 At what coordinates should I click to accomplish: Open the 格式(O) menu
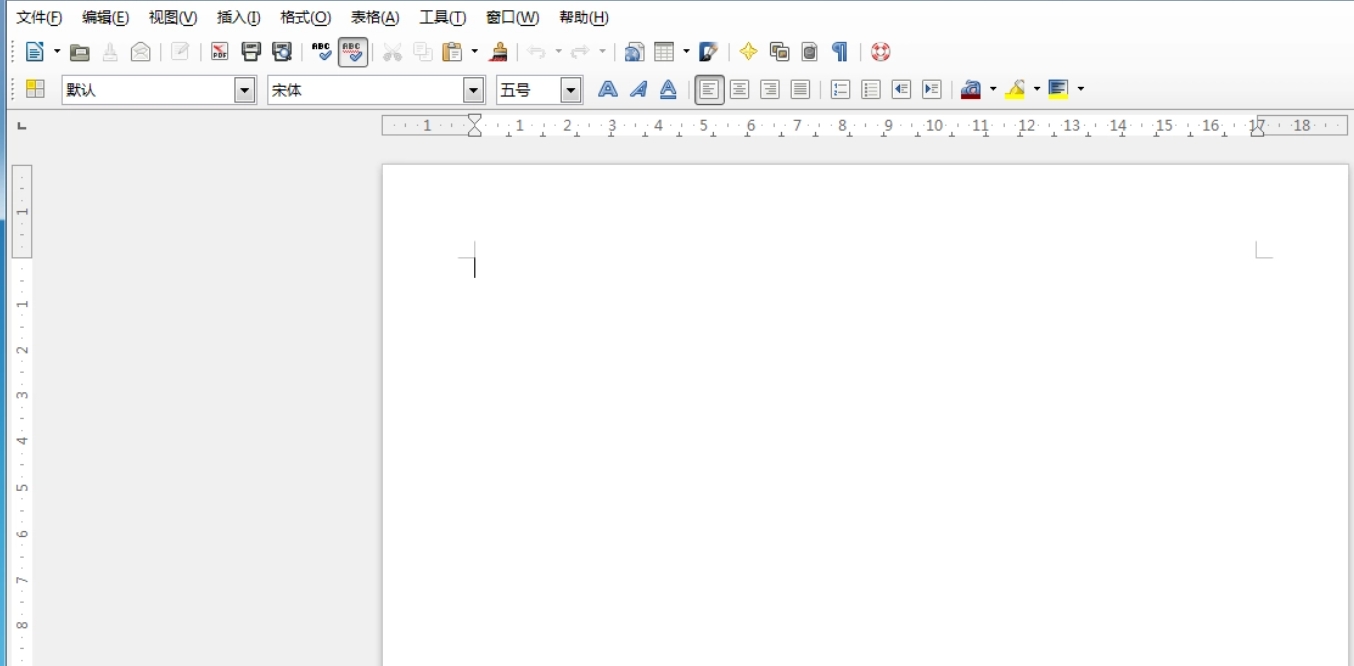pyautogui.click(x=305, y=18)
